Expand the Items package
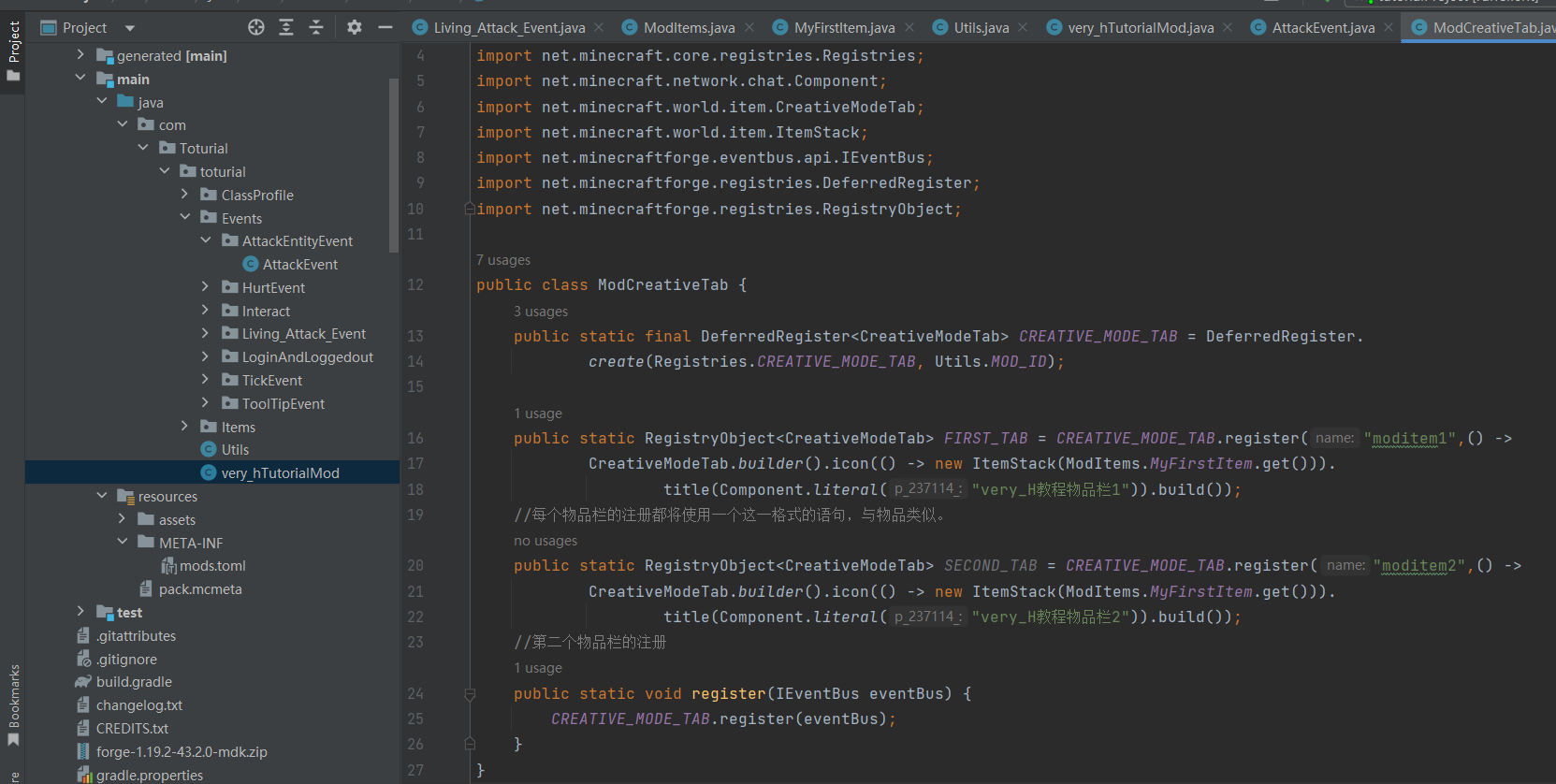The width and height of the screenshot is (1556, 784). click(184, 426)
